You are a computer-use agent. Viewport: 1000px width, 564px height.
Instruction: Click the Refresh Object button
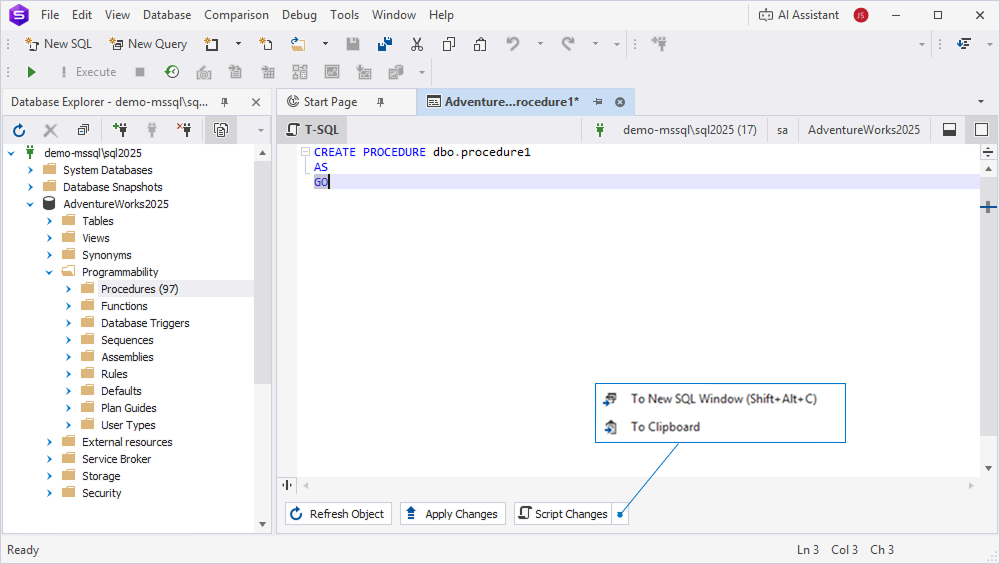pyautogui.click(x=337, y=514)
